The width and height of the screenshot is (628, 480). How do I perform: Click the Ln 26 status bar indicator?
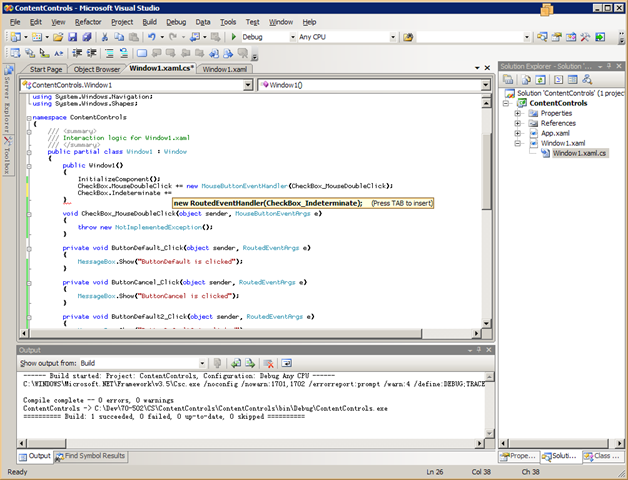click(x=435, y=472)
